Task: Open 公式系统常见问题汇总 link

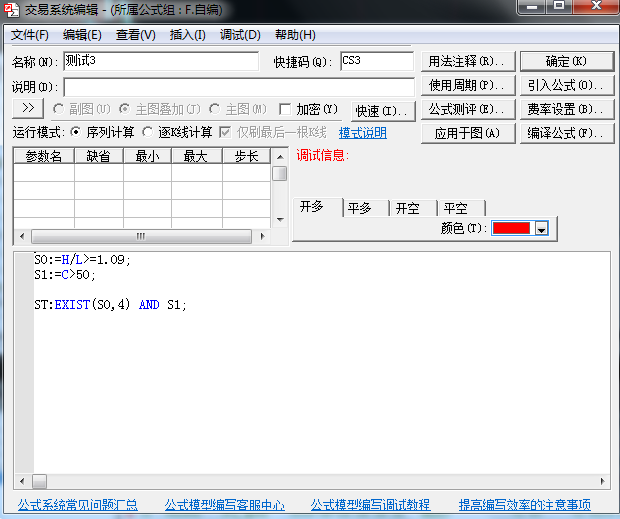Action: (78, 504)
